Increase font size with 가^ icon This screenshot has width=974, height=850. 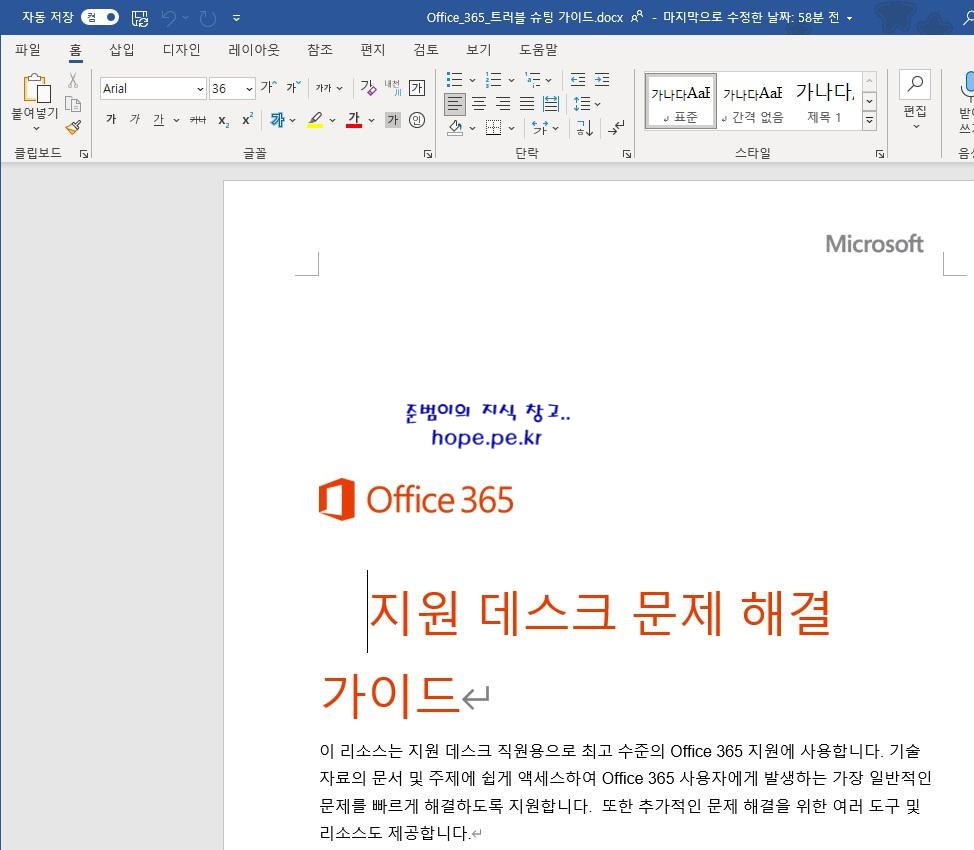point(268,88)
